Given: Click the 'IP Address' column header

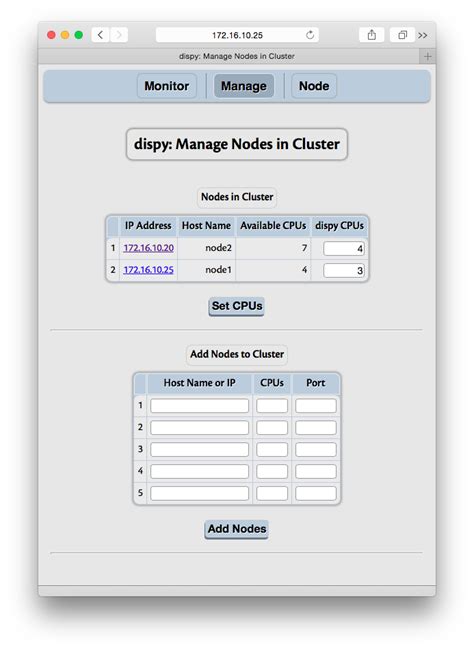Looking at the screenshot, I should tap(148, 226).
